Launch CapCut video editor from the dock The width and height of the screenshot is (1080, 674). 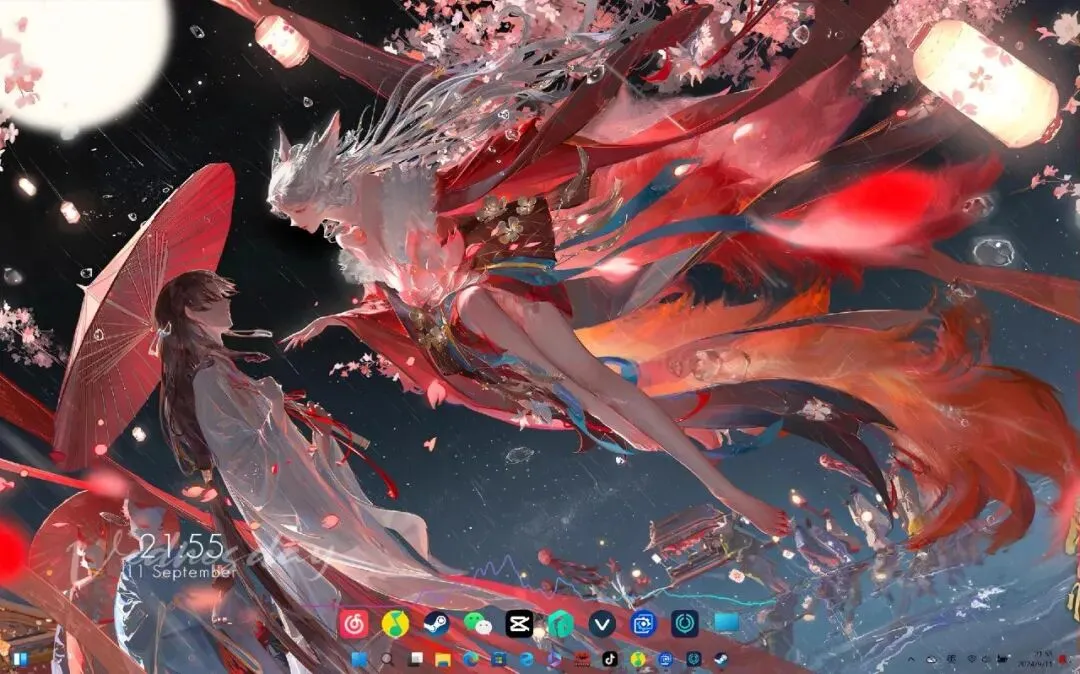click(x=519, y=624)
